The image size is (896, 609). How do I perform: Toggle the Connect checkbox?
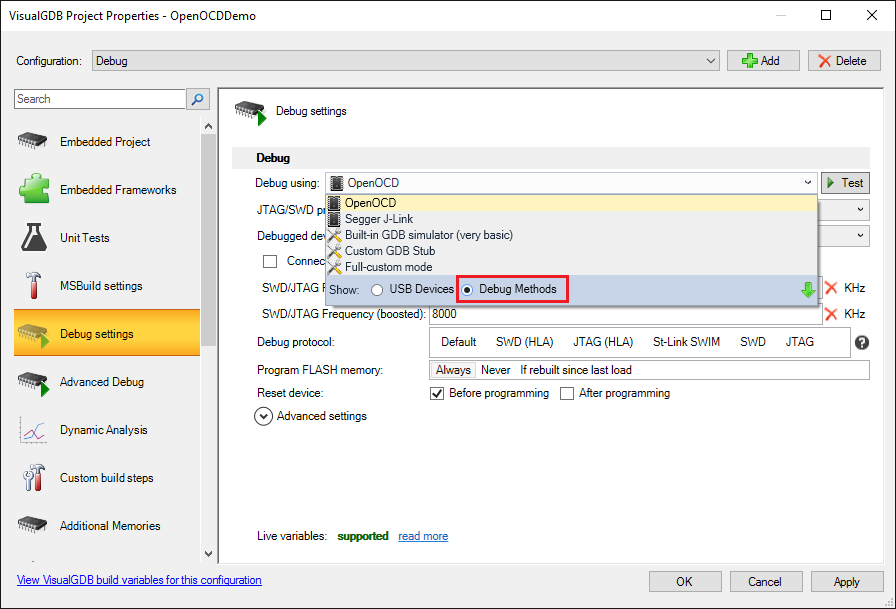tap(270, 261)
